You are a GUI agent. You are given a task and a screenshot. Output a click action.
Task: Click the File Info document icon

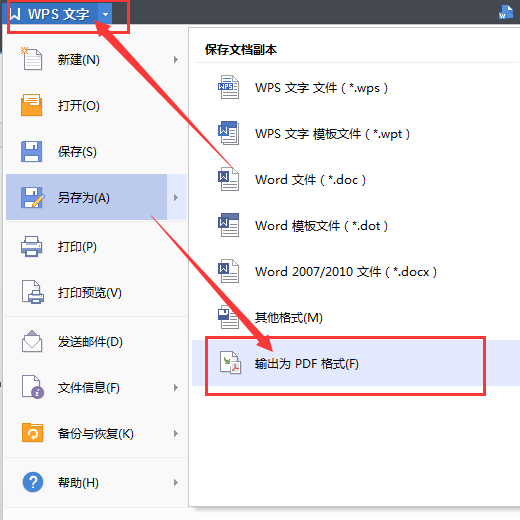pos(33,387)
